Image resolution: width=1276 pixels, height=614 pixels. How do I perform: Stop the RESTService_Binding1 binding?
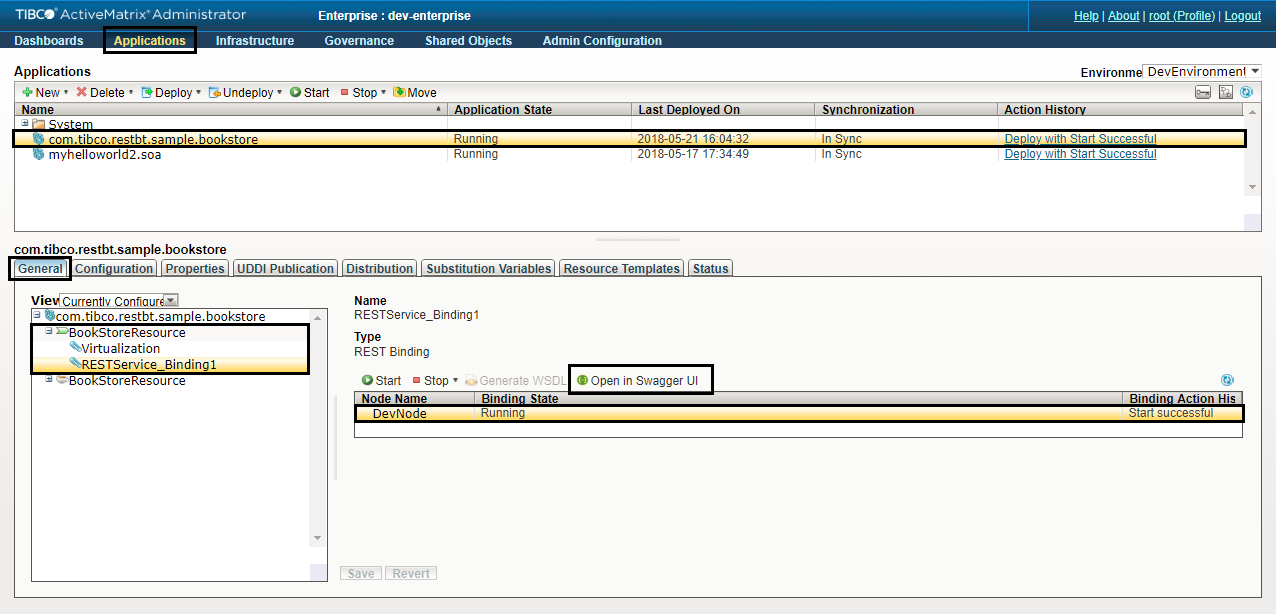click(x=430, y=381)
